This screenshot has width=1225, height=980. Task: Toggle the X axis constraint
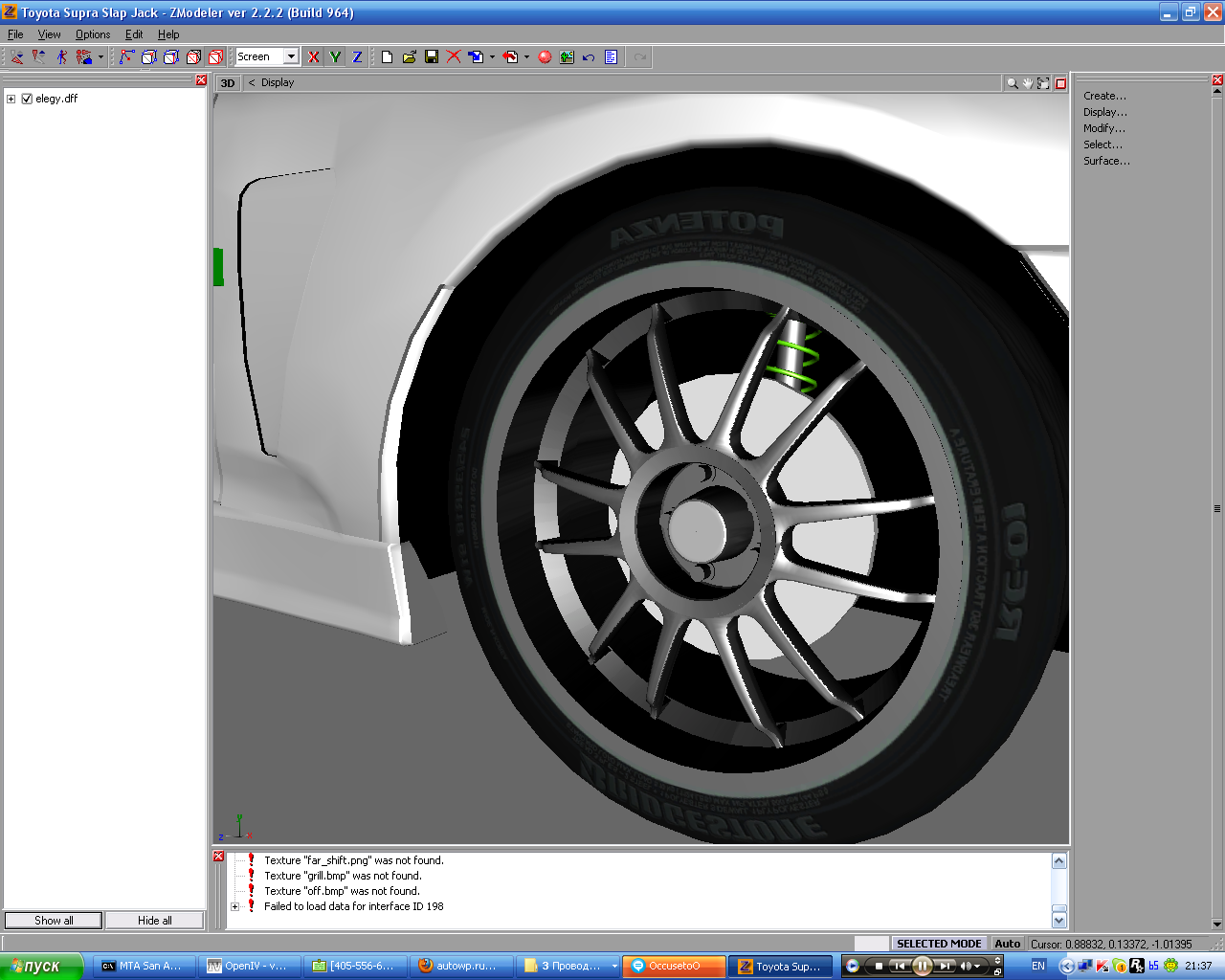tap(313, 57)
